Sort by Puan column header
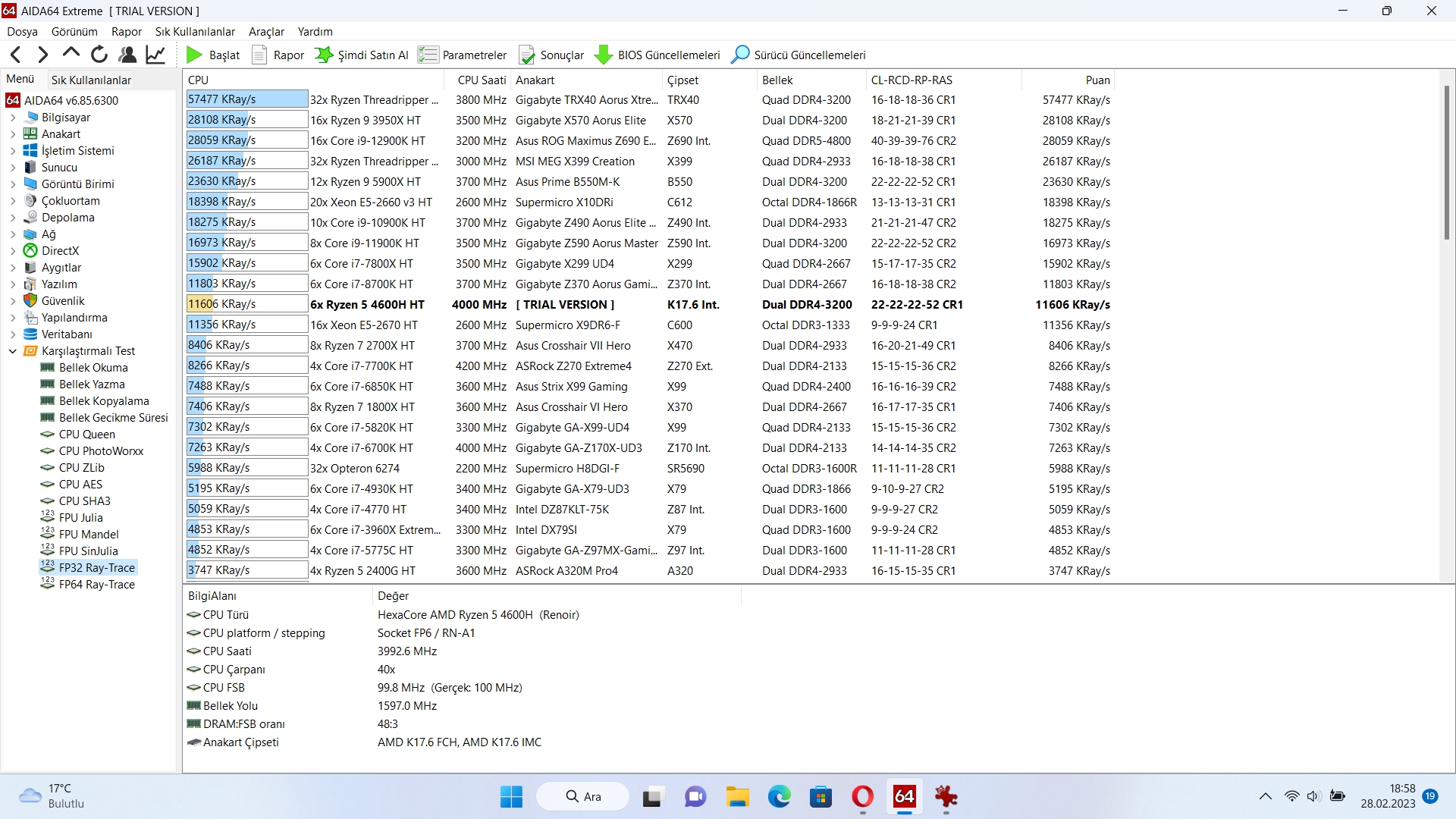This screenshot has height=819, width=1456. [x=1068, y=80]
